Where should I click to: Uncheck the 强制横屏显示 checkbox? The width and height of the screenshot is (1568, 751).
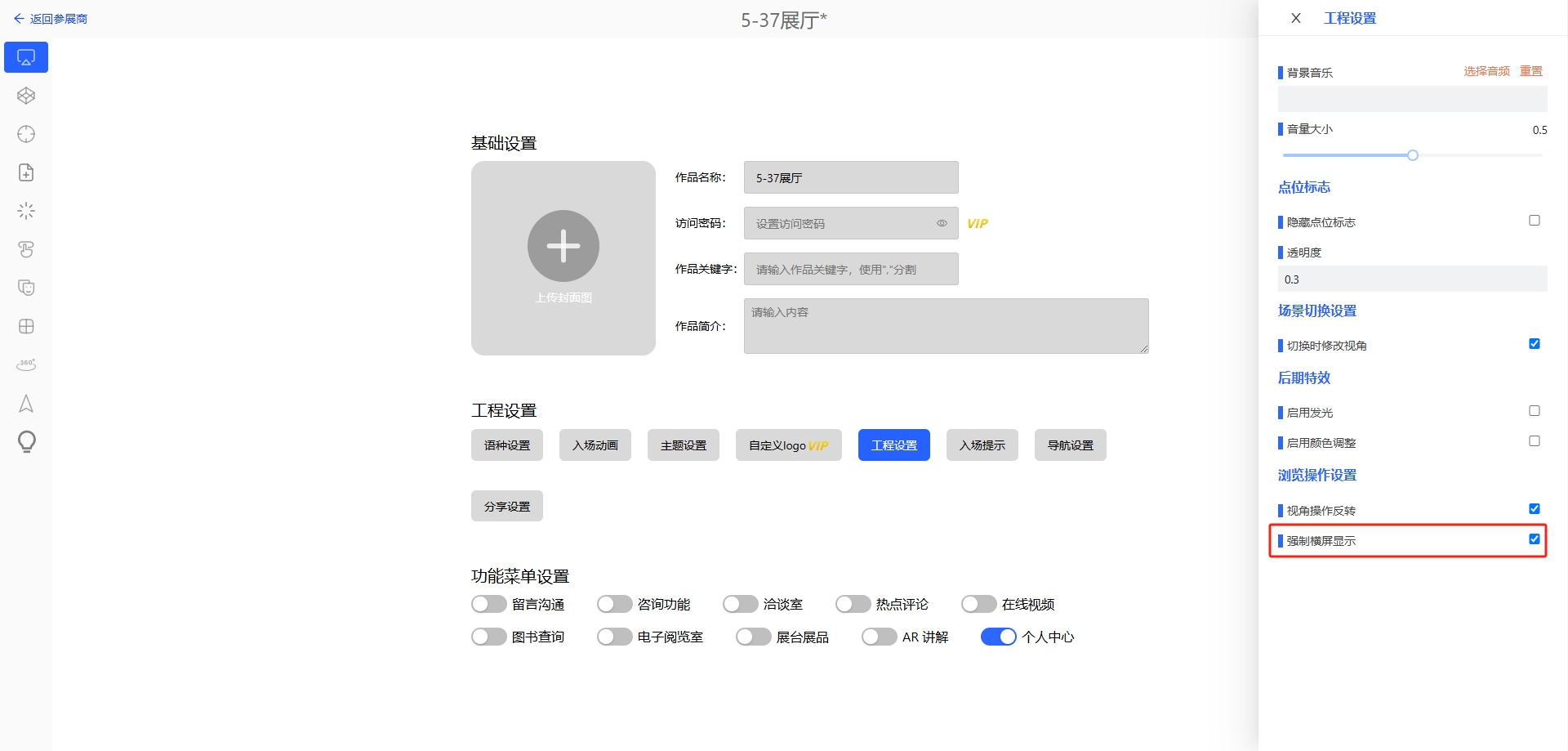click(1535, 539)
